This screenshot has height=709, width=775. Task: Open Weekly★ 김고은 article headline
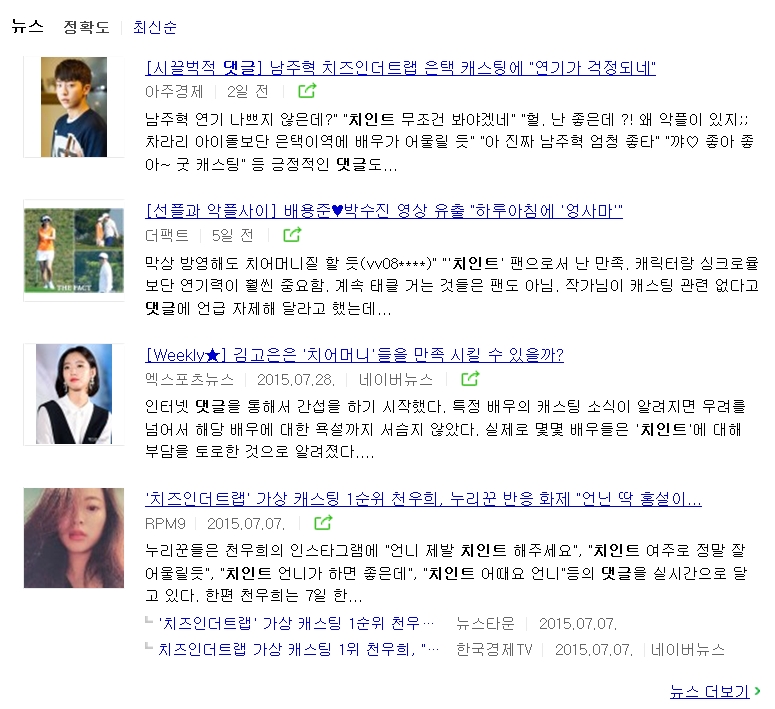tap(354, 354)
